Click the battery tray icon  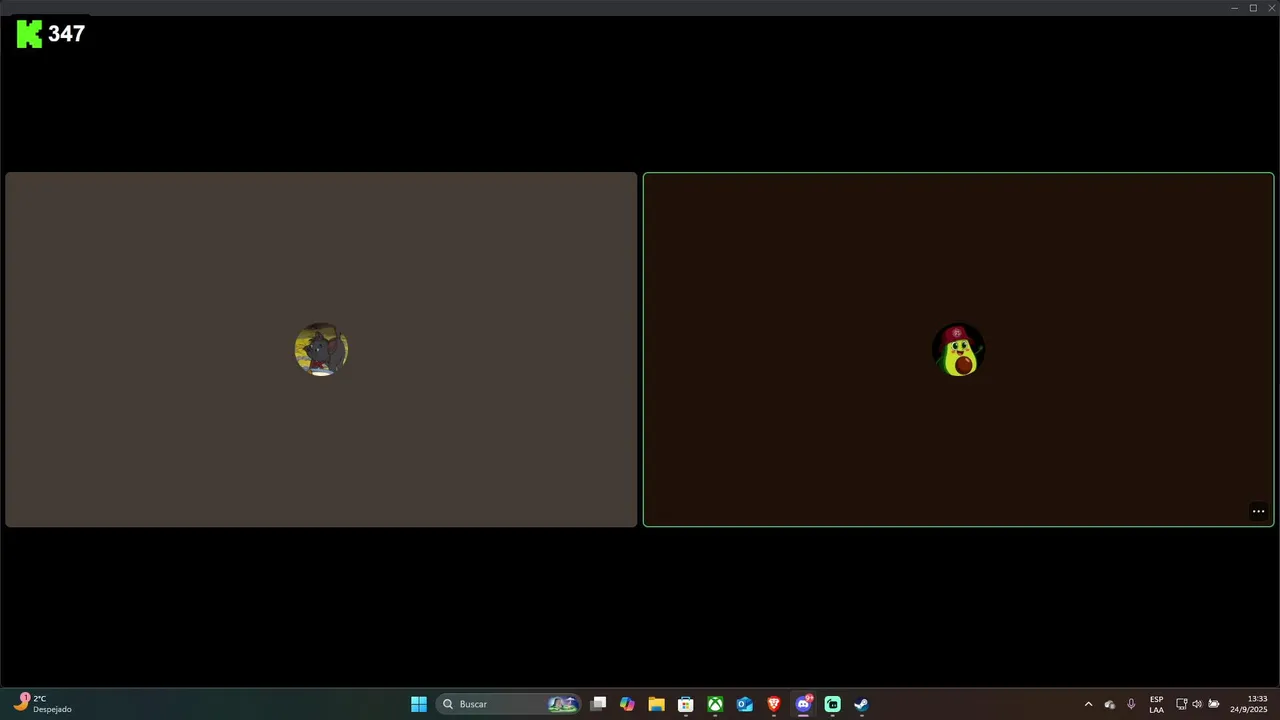coord(1214,704)
